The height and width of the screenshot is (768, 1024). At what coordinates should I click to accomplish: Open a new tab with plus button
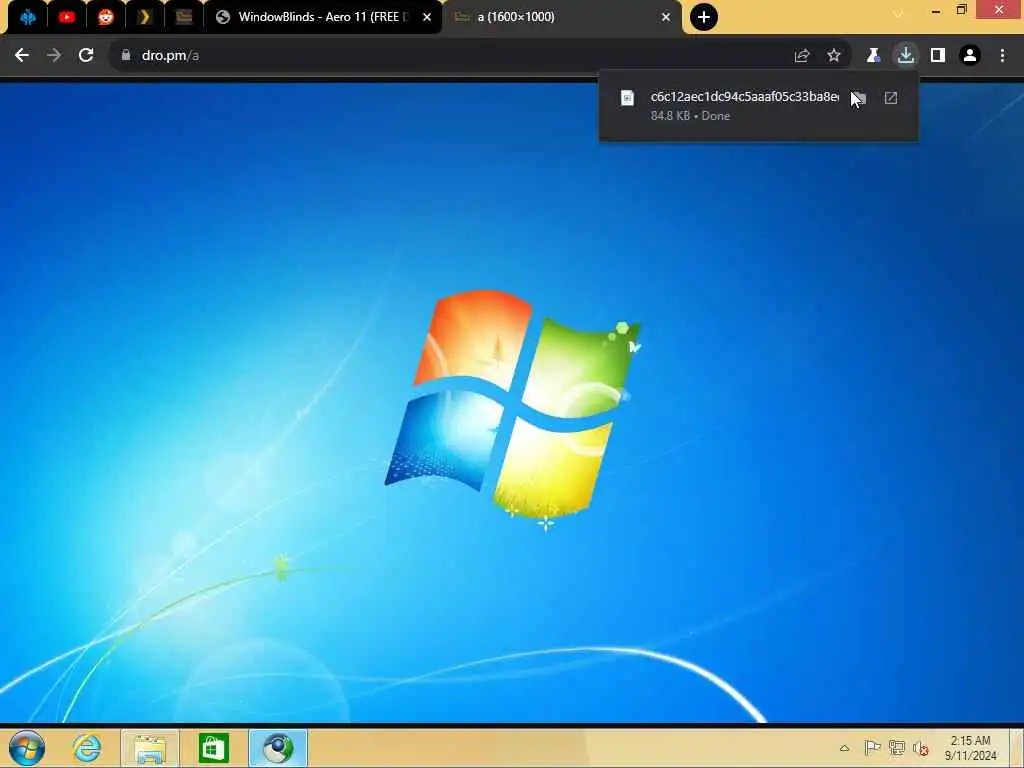(x=704, y=17)
